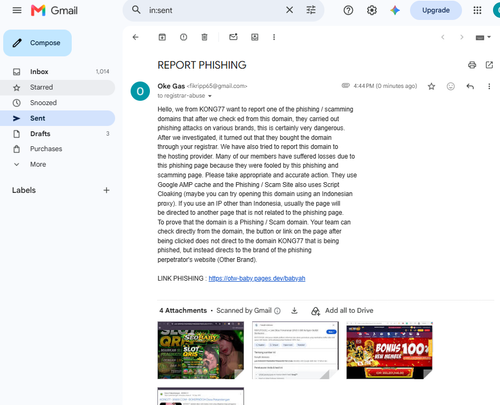
Task: Click the 4:44 PM timestamp
Action: pos(385,86)
